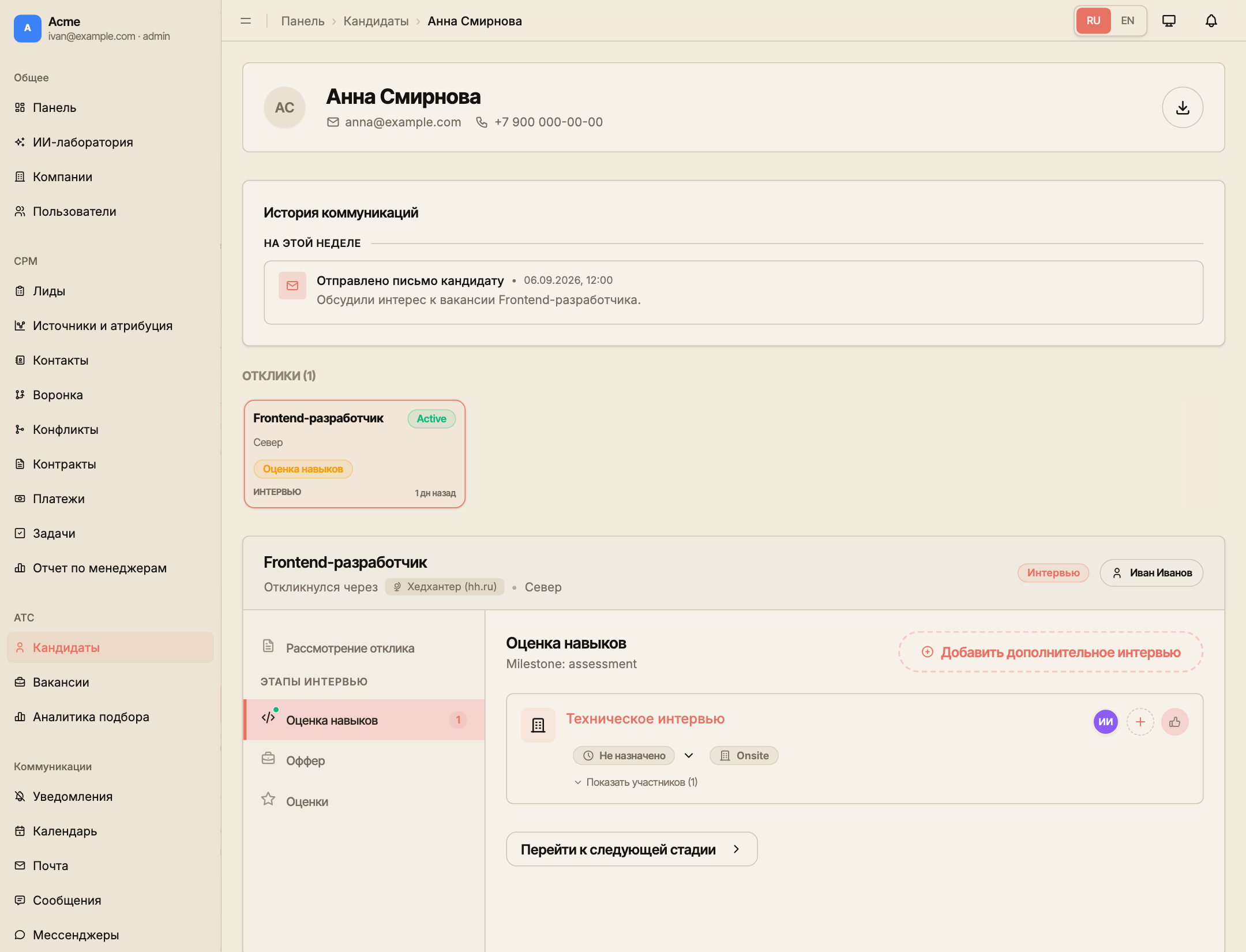This screenshot has height=952, width=1246.
Task: Select the Оффер stage
Action: coord(364,760)
